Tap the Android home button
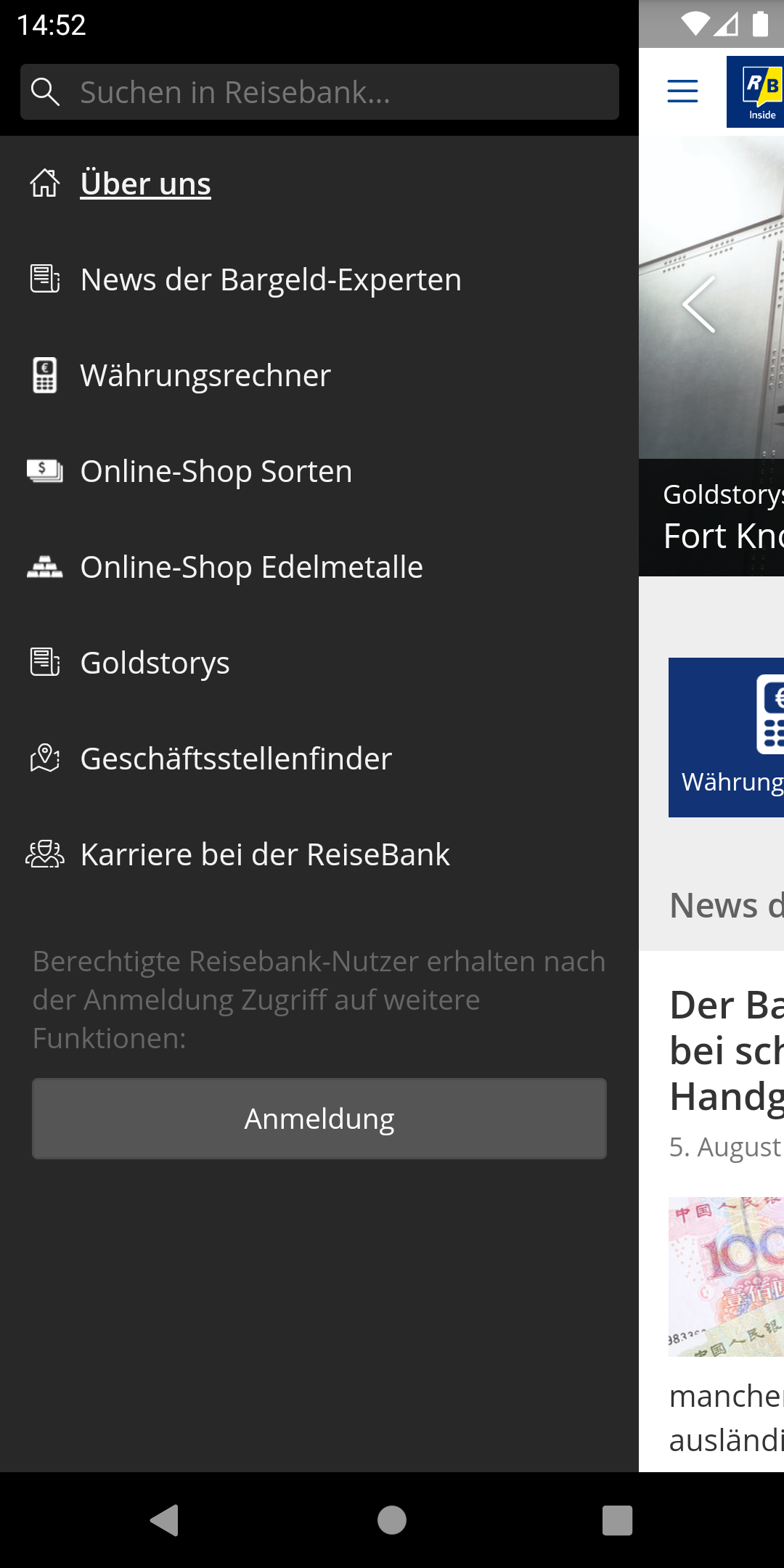The height and width of the screenshot is (1568, 784). [392, 1520]
